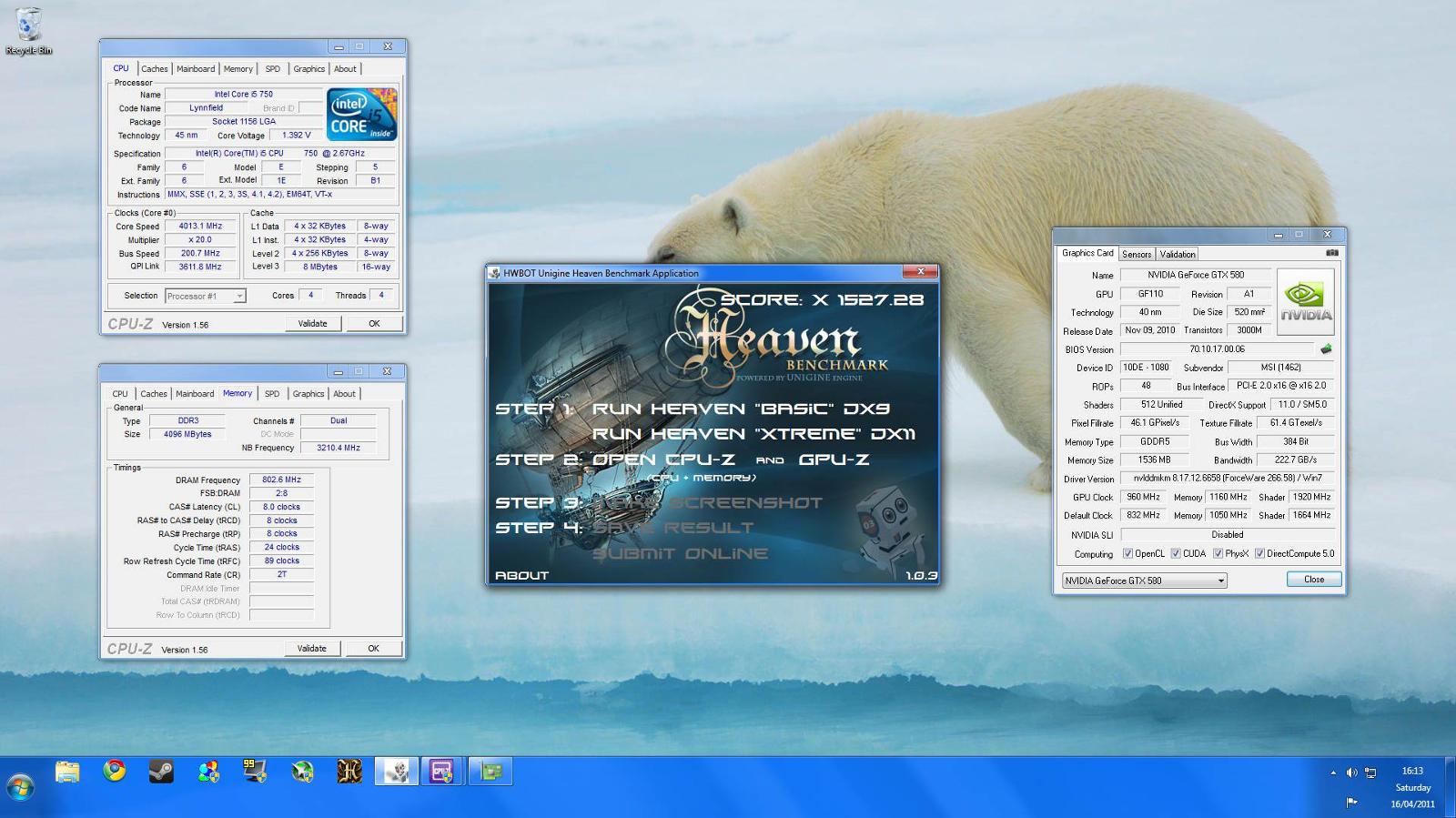Open the volume speaker tray icon
This screenshot has width=1456, height=818.
click(x=1351, y=773)
